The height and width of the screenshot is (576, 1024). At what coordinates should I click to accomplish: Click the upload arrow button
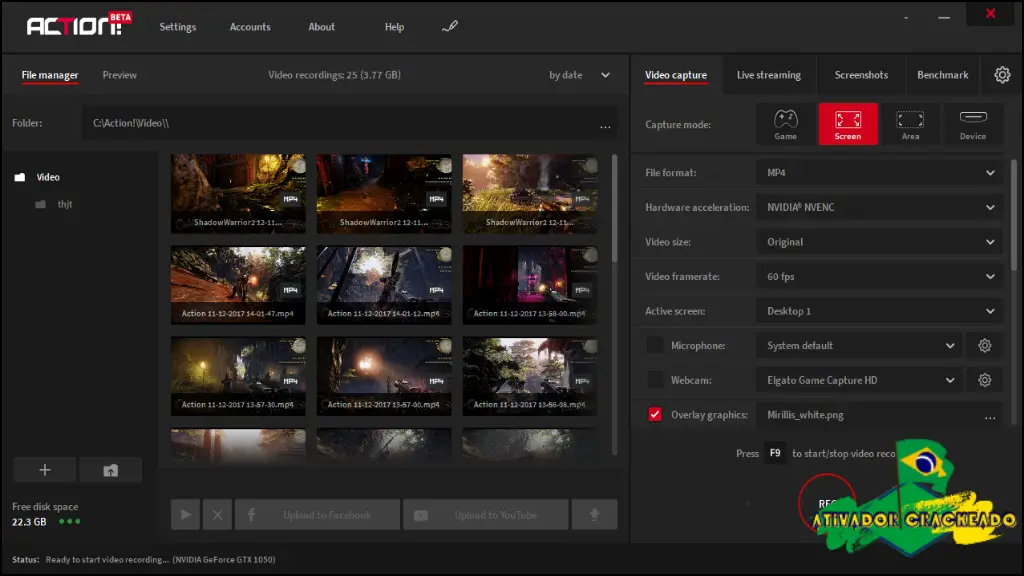[594, 515]
